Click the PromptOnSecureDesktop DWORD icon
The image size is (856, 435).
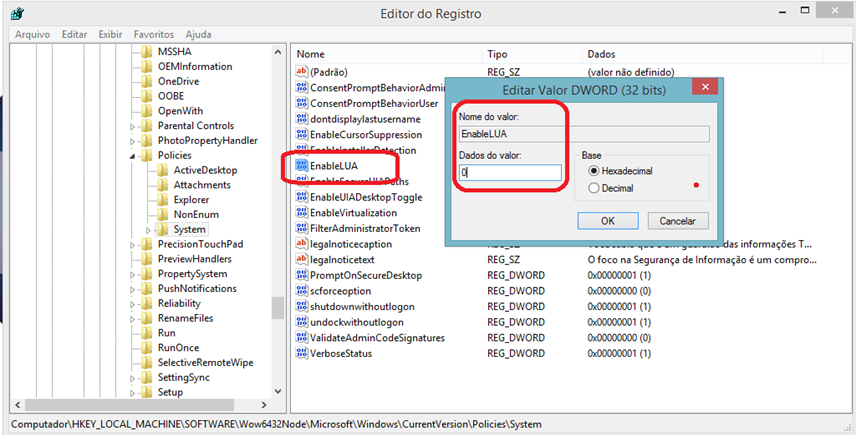301,275
